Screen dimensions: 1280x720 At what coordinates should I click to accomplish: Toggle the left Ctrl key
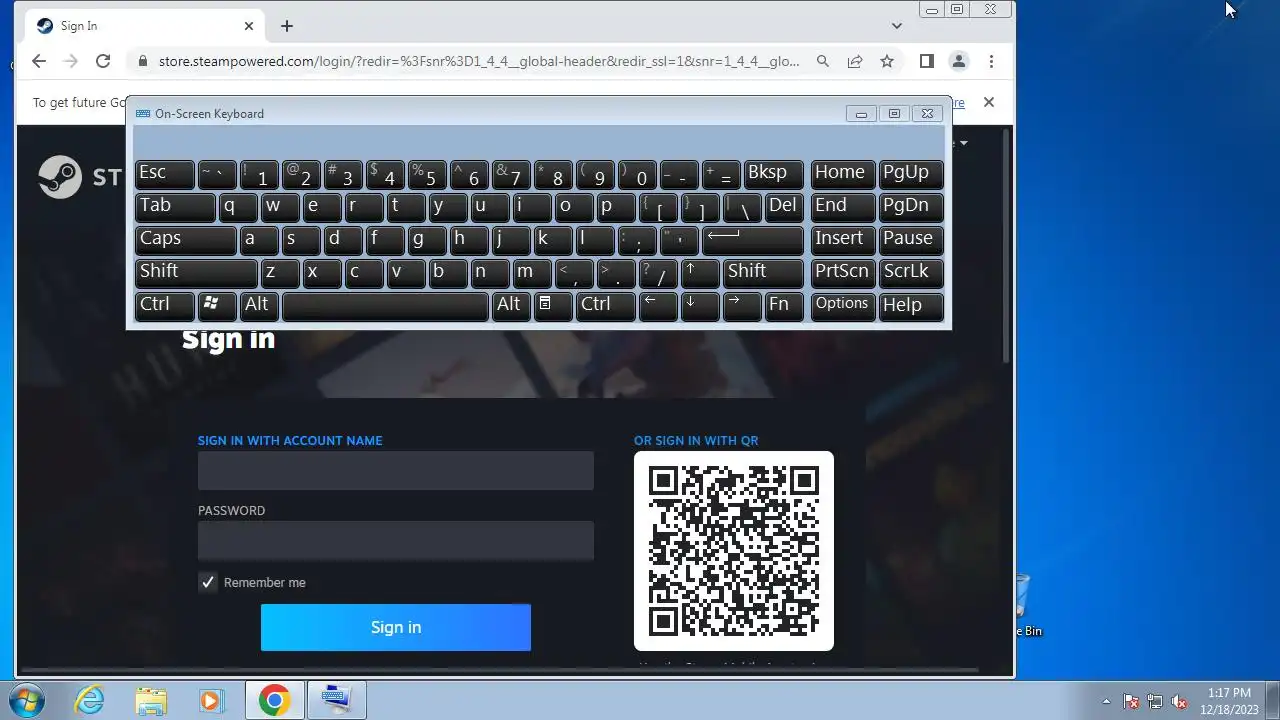(164, 305)
